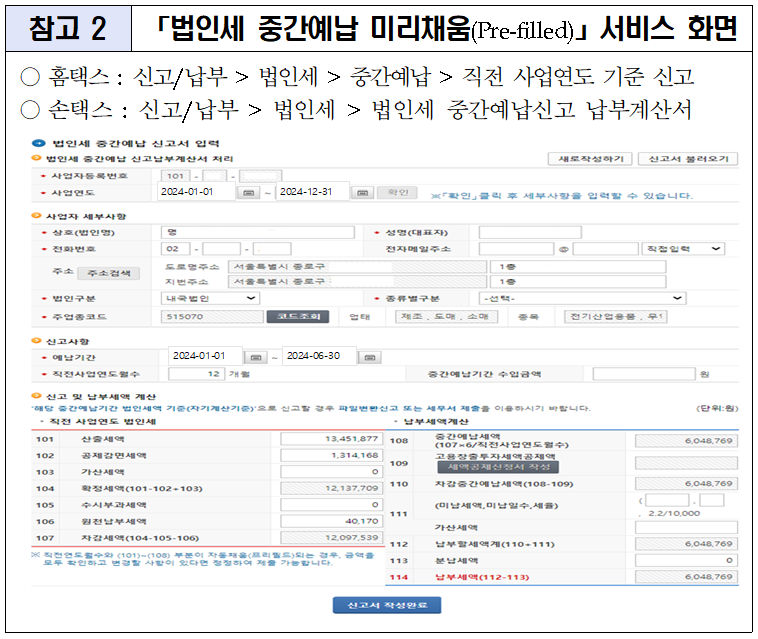Click the 코드조회 lookup button

point(296,317)
